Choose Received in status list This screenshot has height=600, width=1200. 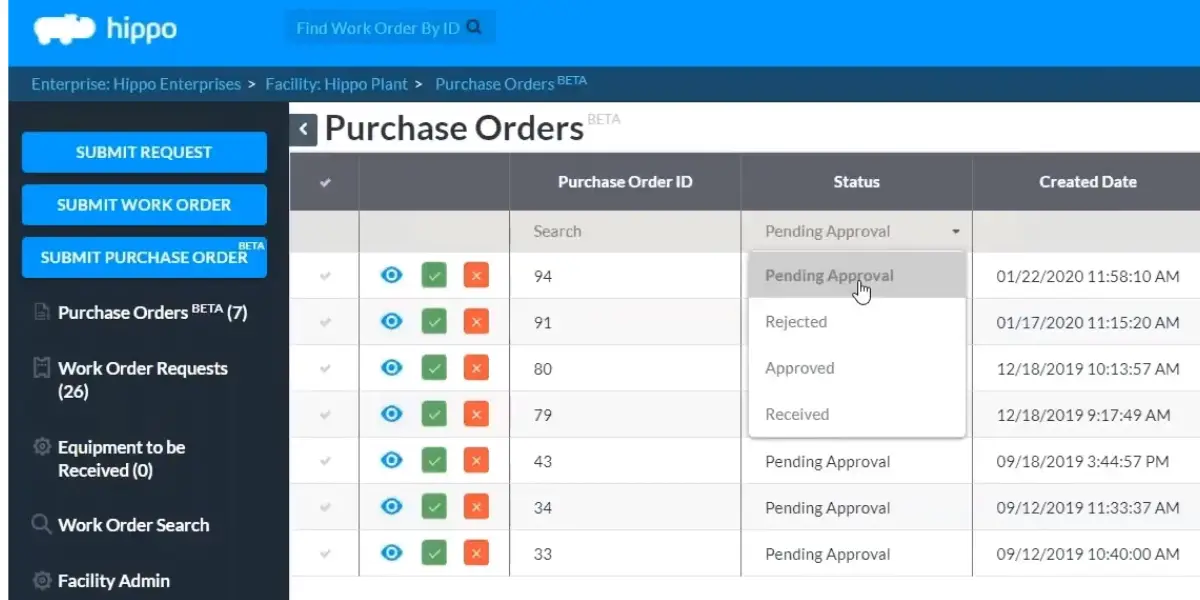(857, 414)
